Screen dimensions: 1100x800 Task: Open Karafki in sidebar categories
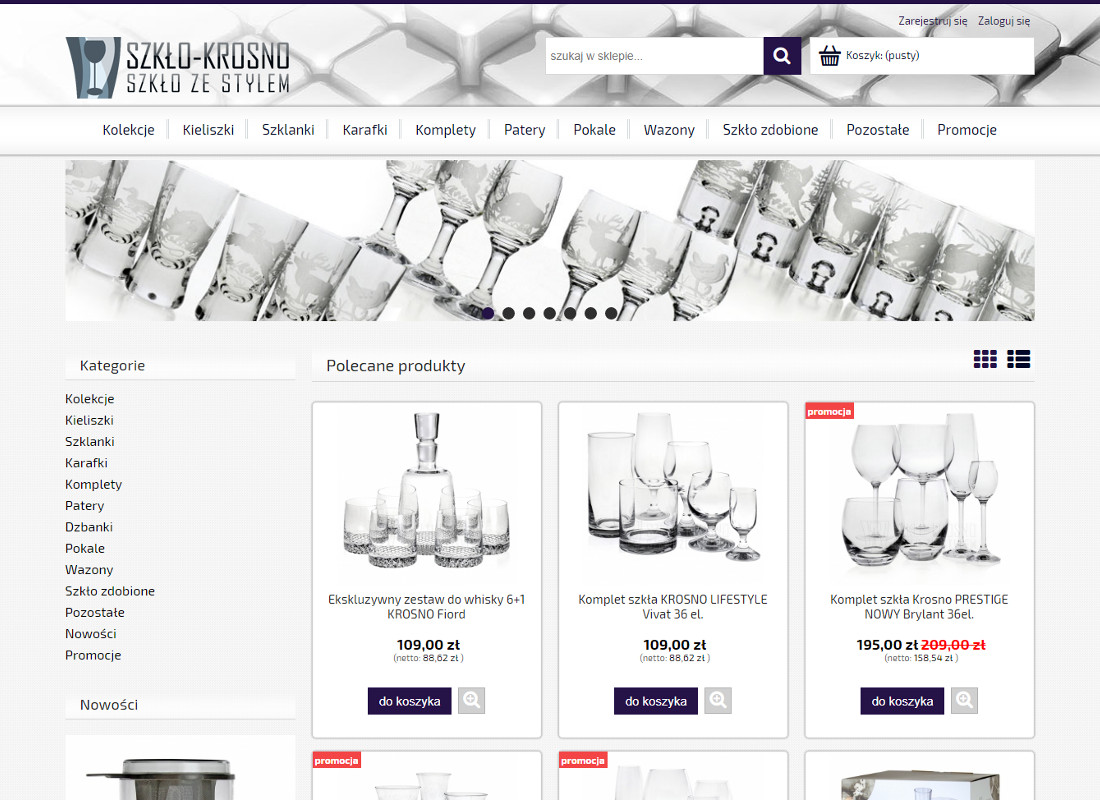point(86,463)
